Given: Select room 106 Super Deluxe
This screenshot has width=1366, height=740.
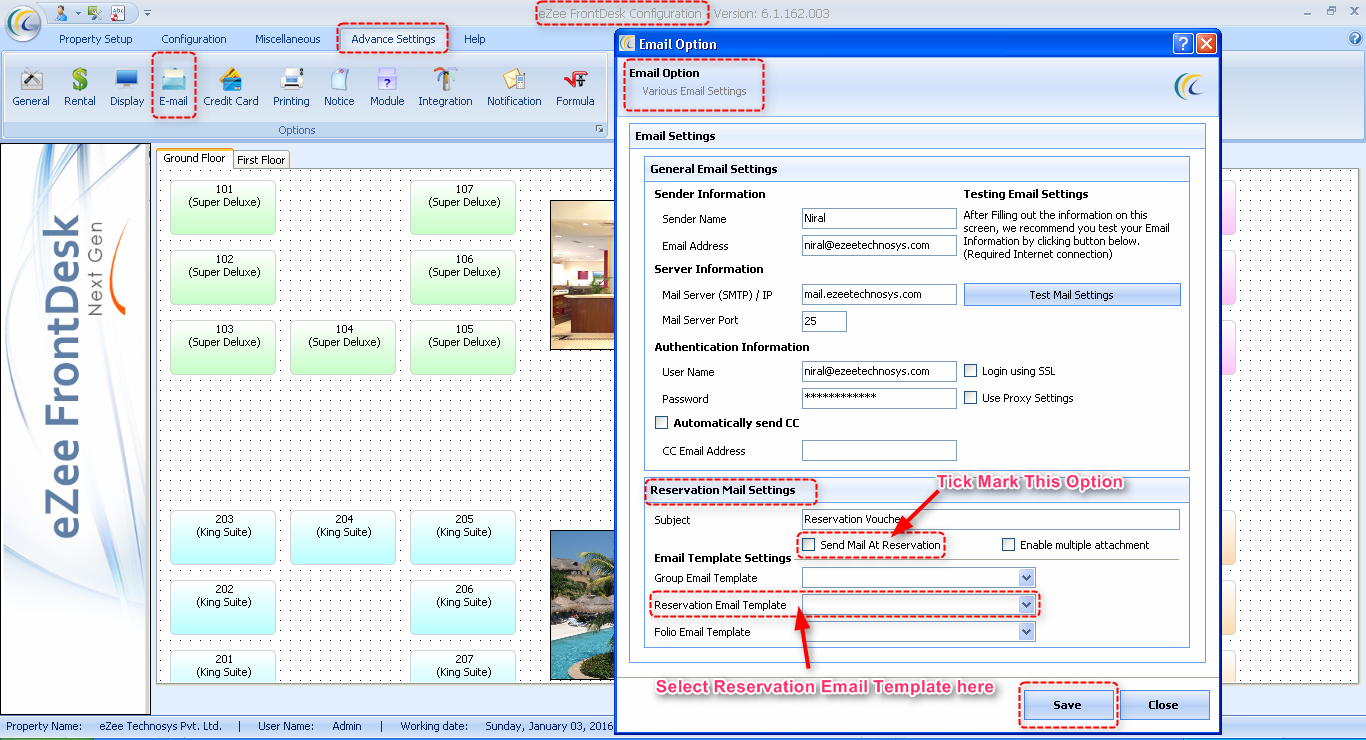Looking at the screenshot, I should (x=463, y=277).
